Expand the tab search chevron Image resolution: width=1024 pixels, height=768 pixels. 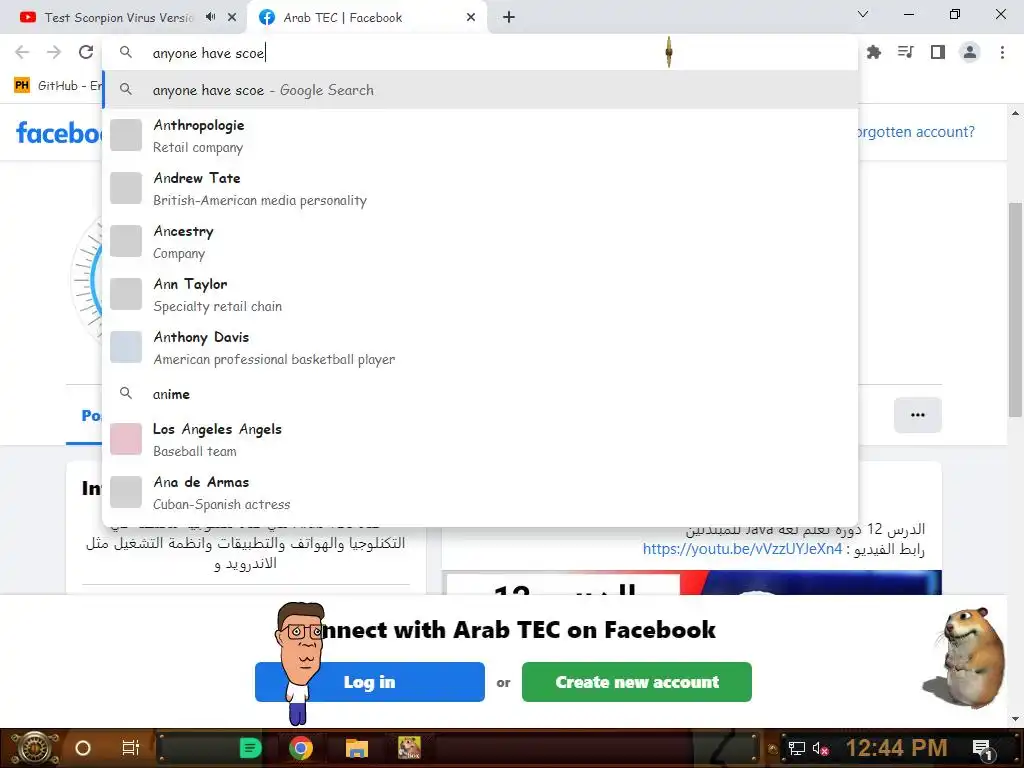pos(863,14)
